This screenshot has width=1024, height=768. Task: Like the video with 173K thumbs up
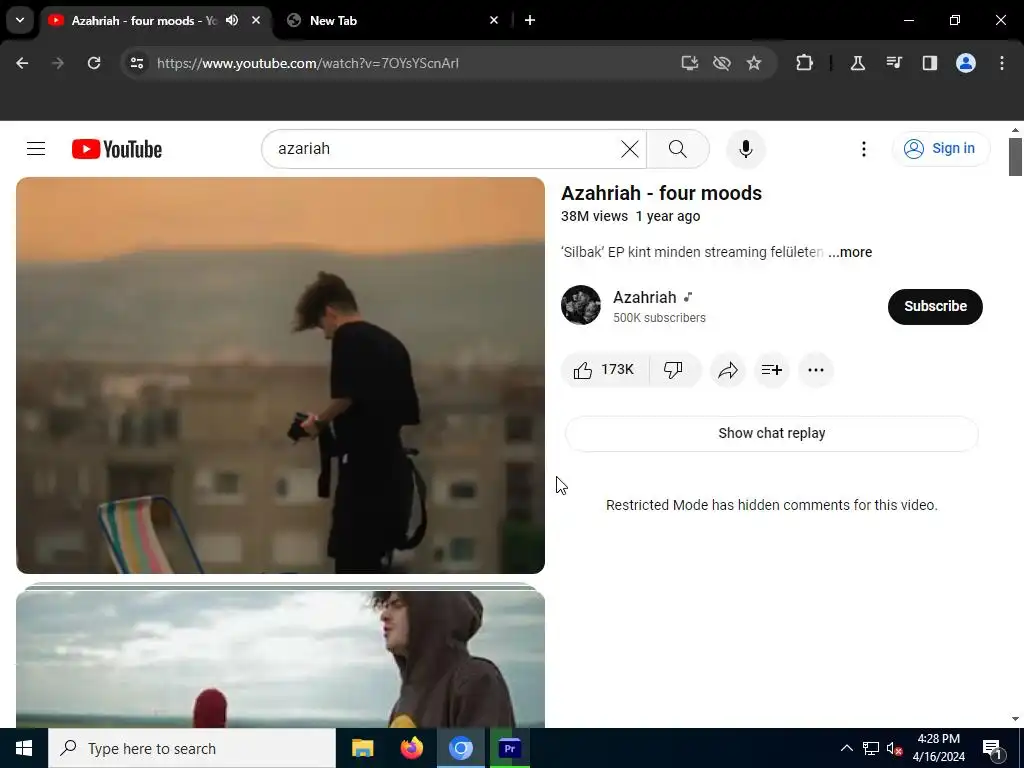[604, 370]
